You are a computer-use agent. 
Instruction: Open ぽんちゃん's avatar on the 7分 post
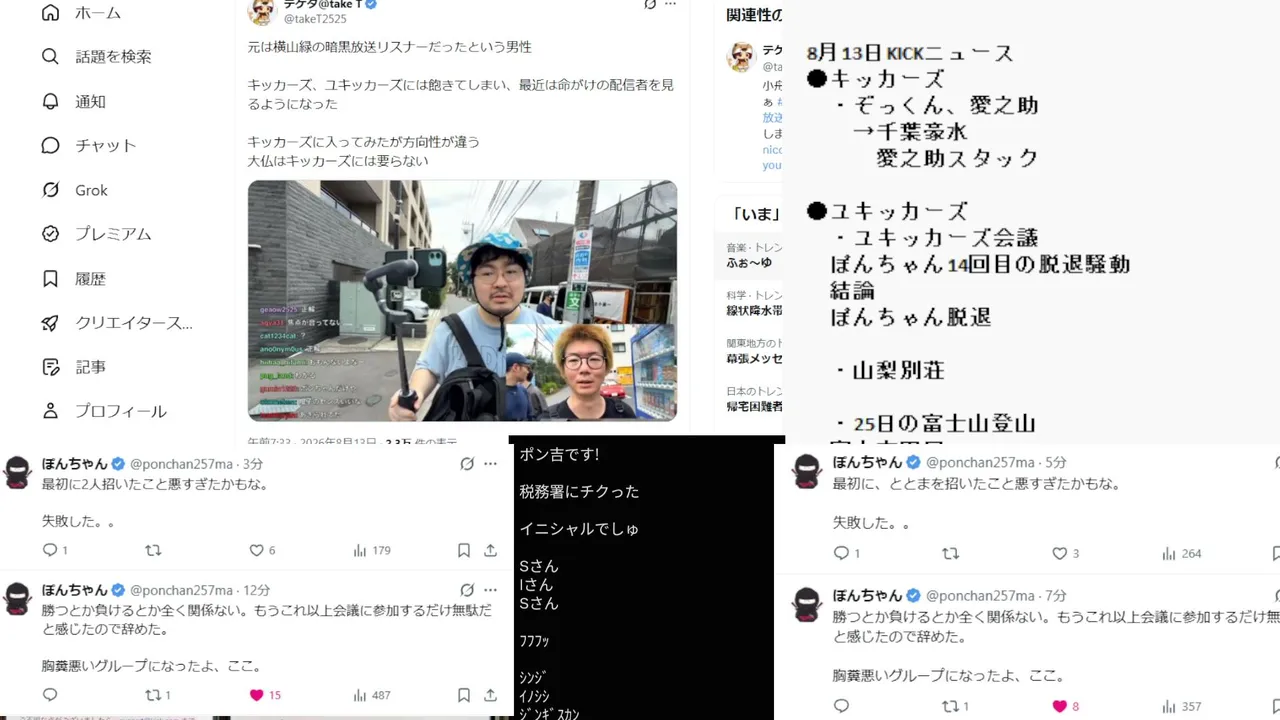pyautogui.click(x=808, y=603)
